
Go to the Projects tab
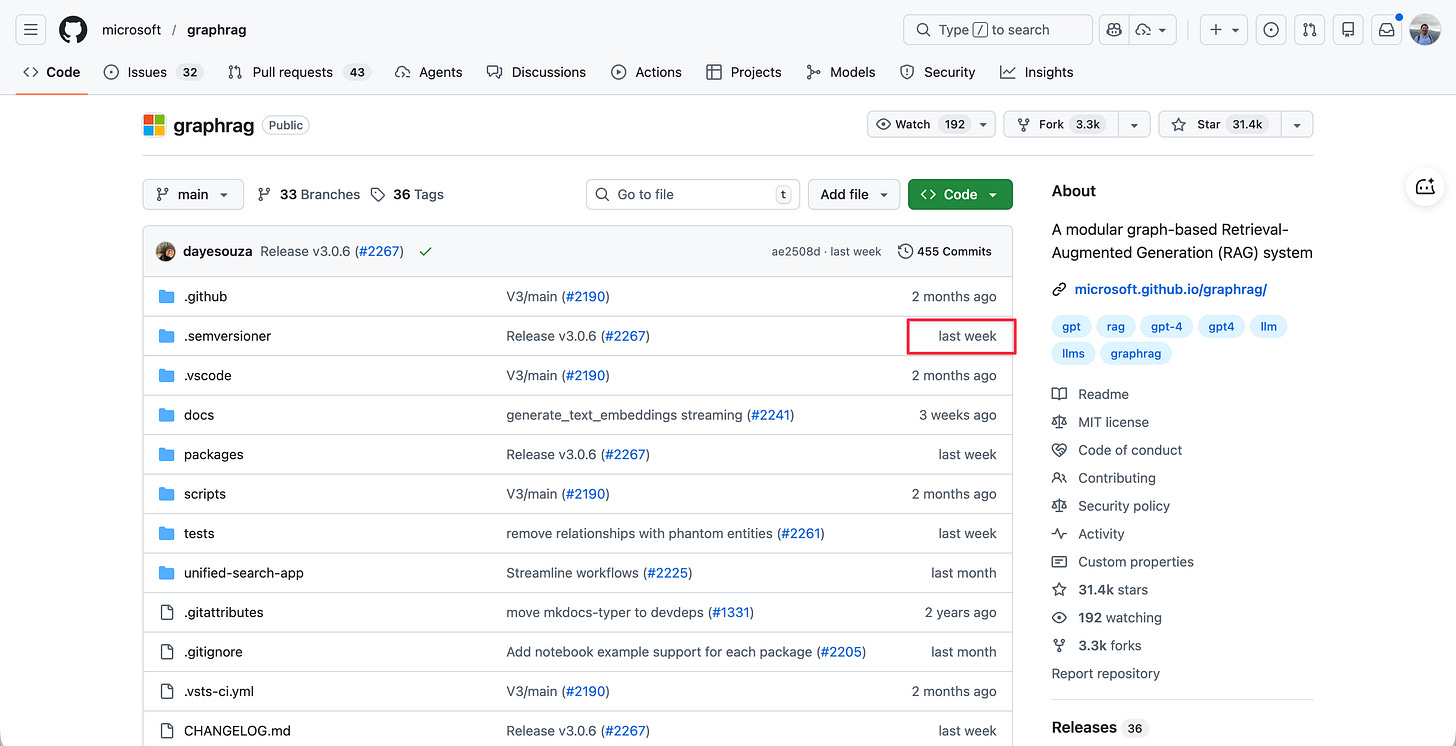pos(743,72)
